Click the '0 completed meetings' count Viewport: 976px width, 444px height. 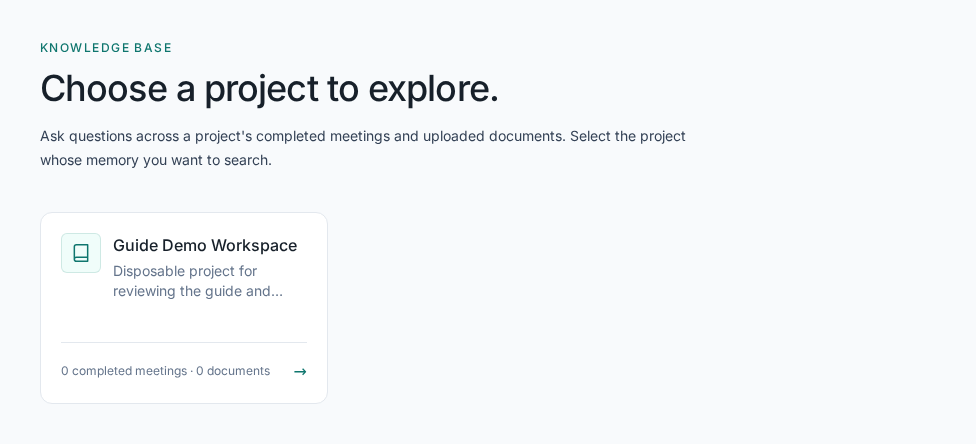coord(124,371)
